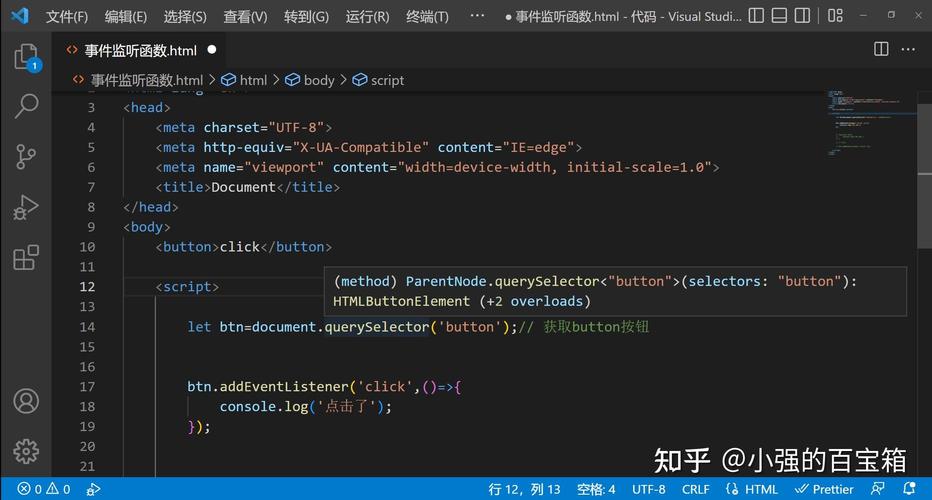Click the <title> tag on line 7
932x500 pixels.
tap(183, 187)
